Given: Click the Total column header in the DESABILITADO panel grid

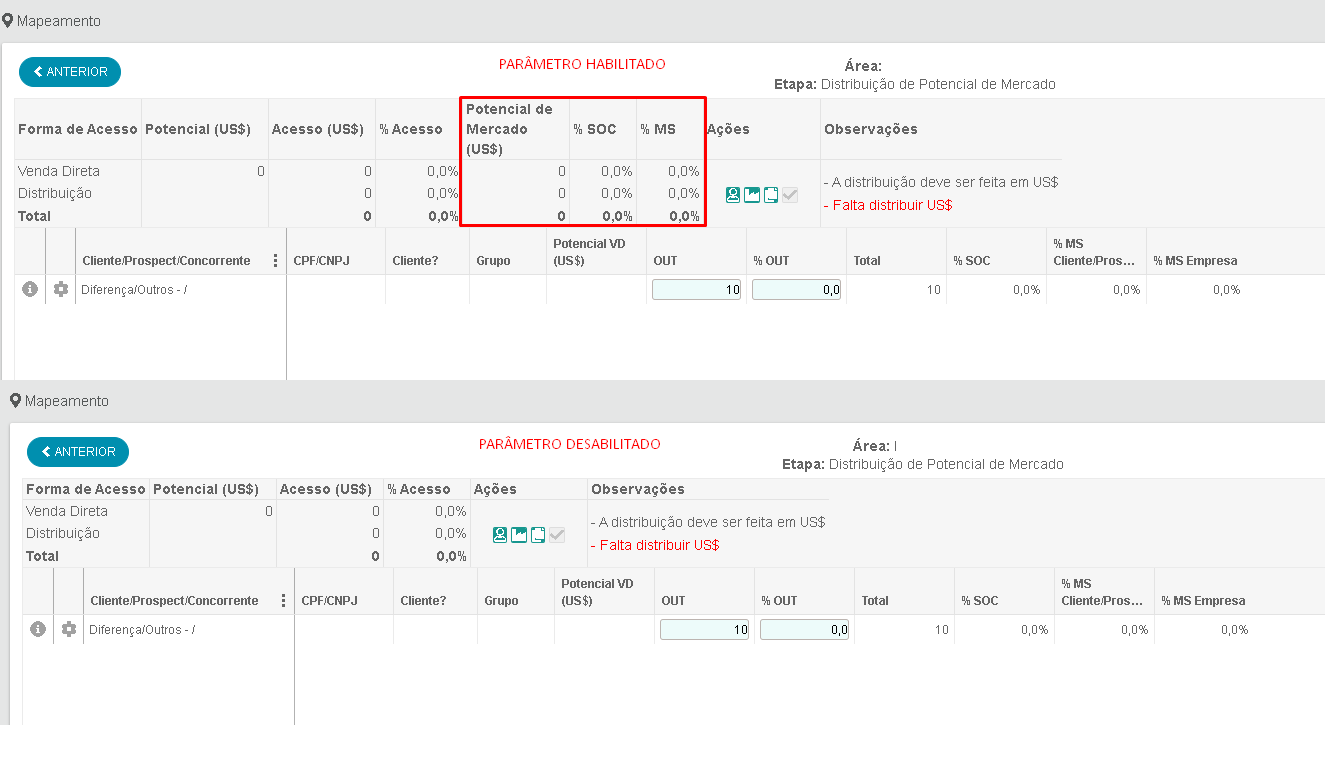Looking at the screenshot, I should click(875, 601).
